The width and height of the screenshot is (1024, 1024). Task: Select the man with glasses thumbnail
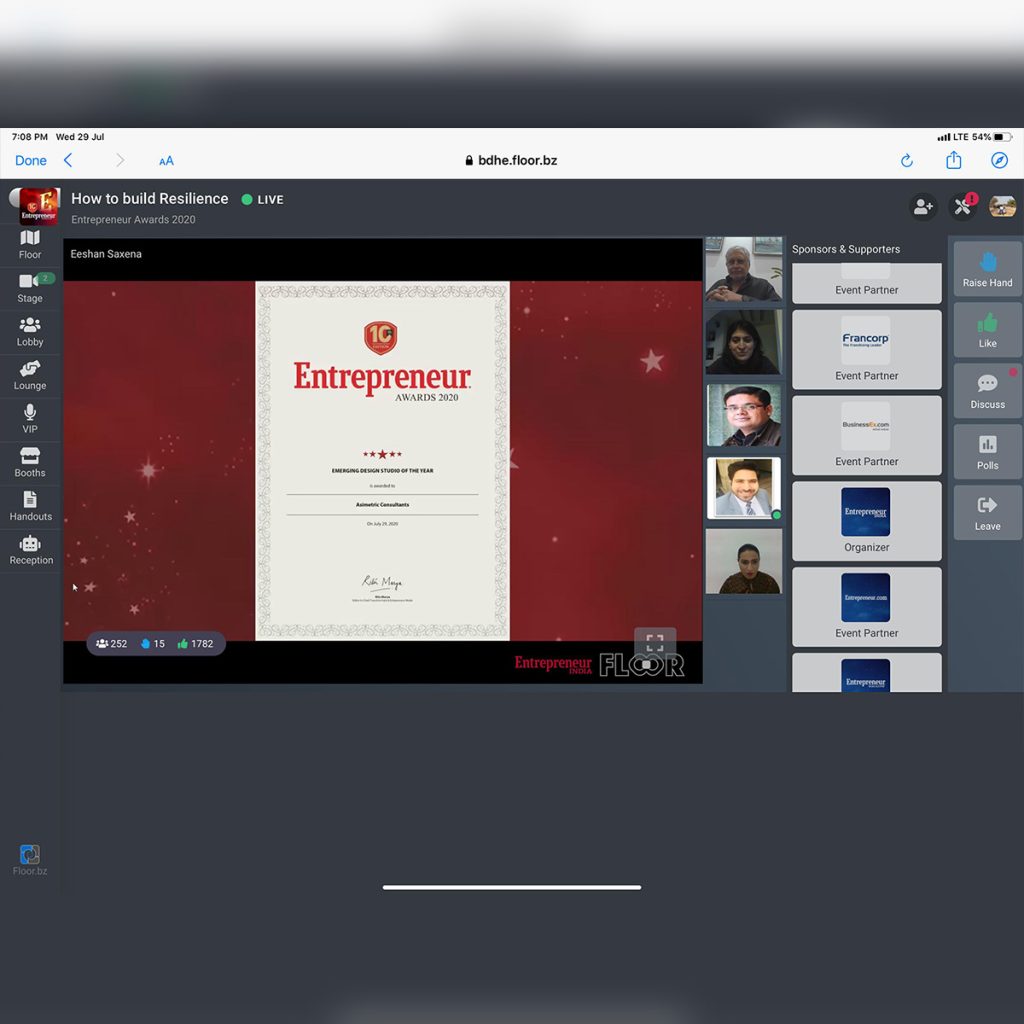(x=744, y=415)
